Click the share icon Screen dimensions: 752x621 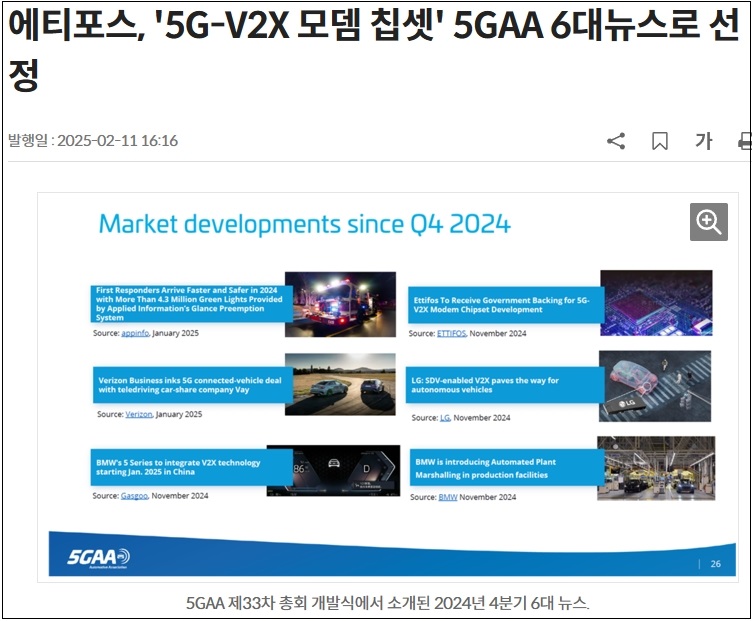coord(616,141)
